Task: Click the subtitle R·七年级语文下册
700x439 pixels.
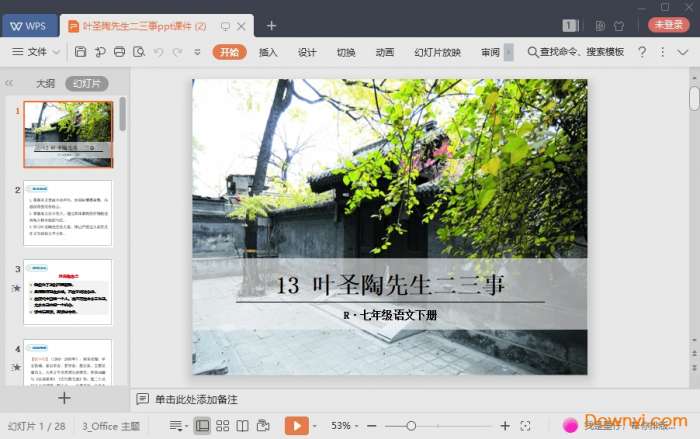Action: (390, 315)
